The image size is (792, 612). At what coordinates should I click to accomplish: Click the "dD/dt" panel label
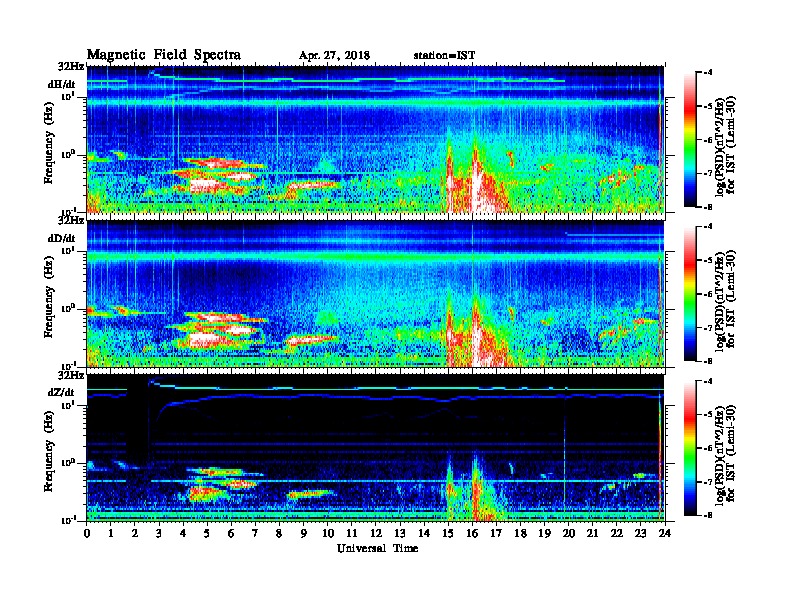pyautogui.click(x=62, y=238)
